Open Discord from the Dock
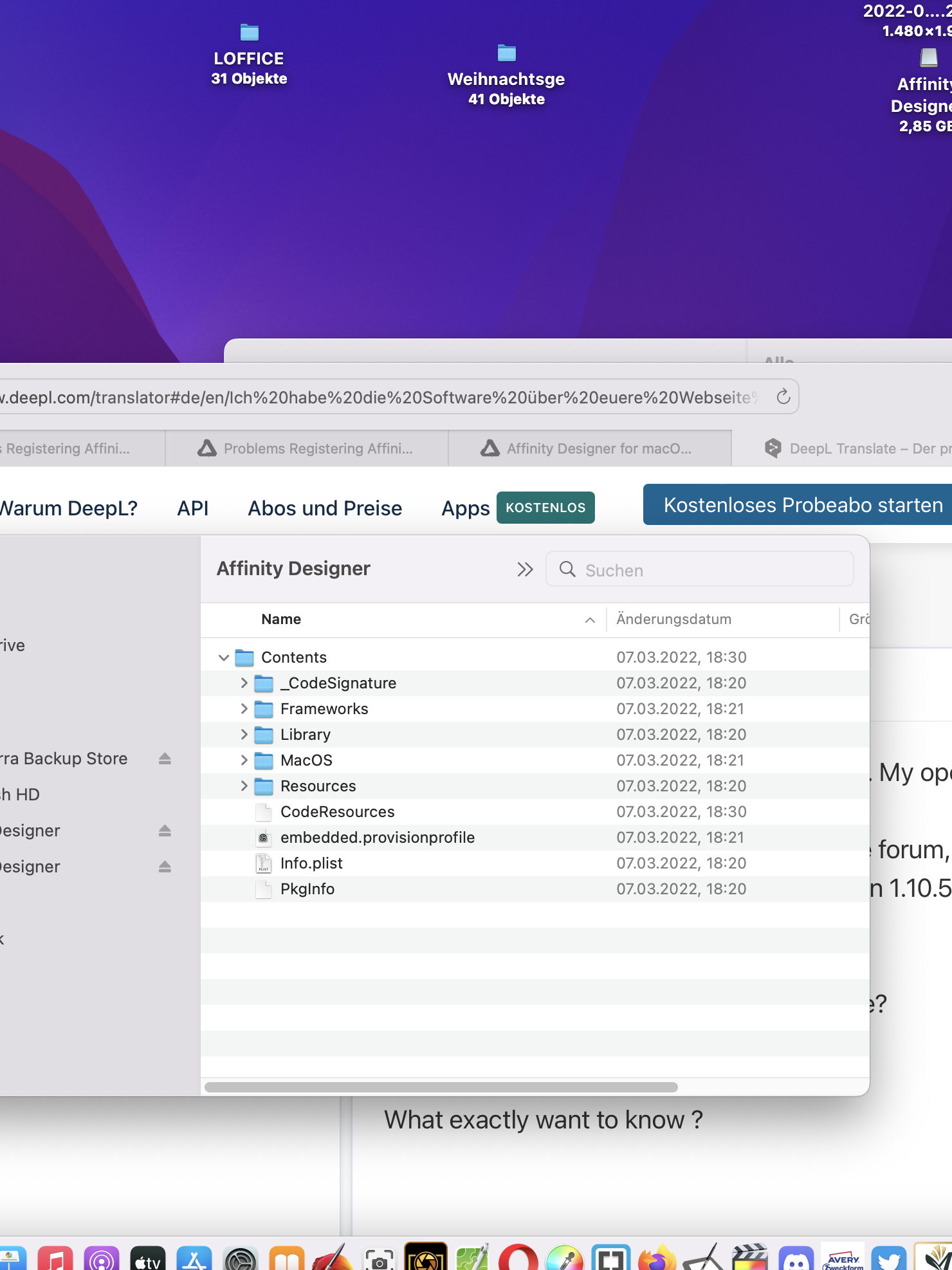Viewport: 952px width, 1270px height. pos(796,1258)
